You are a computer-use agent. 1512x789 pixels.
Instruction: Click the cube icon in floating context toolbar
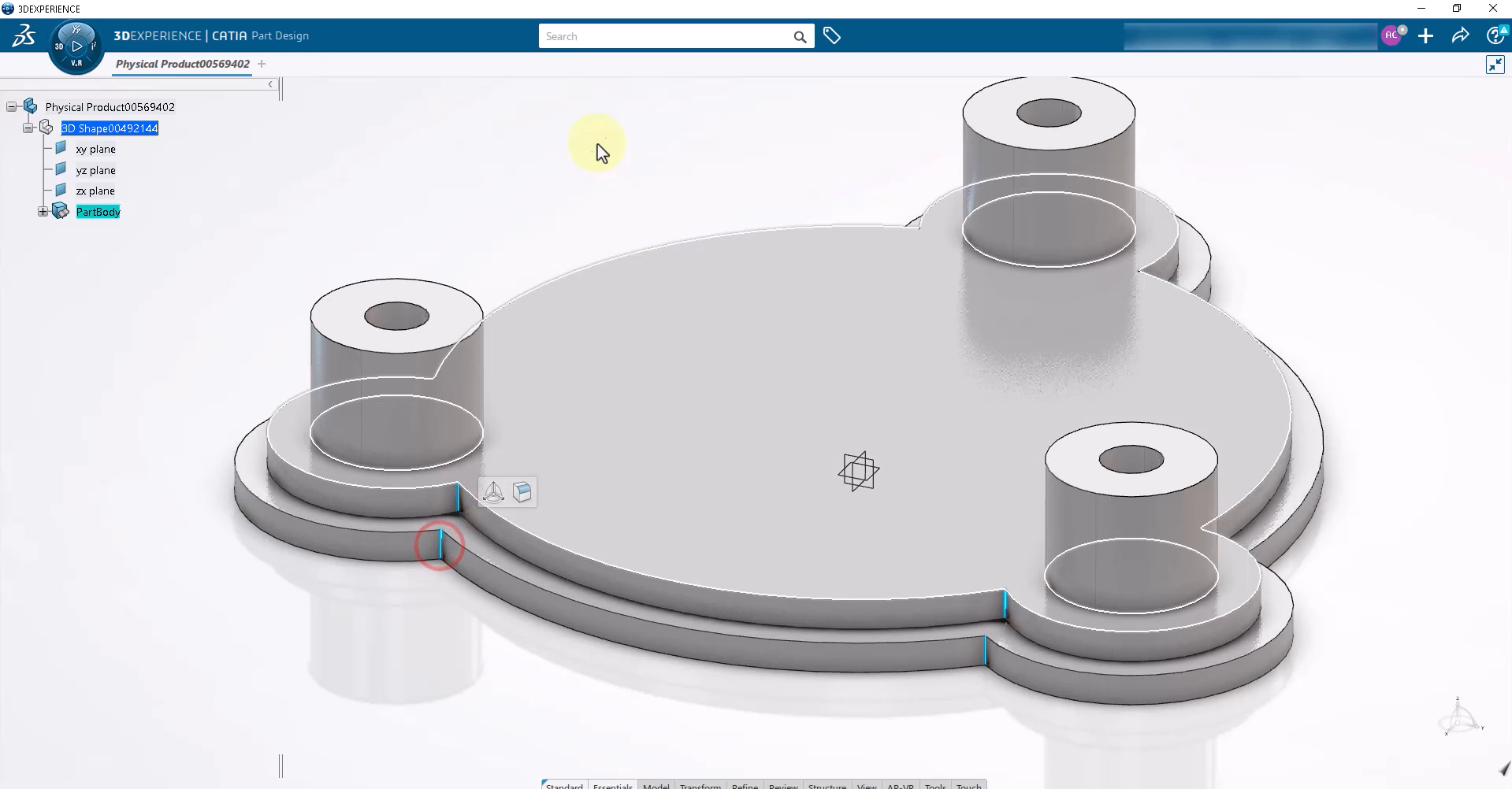point(522,492)
